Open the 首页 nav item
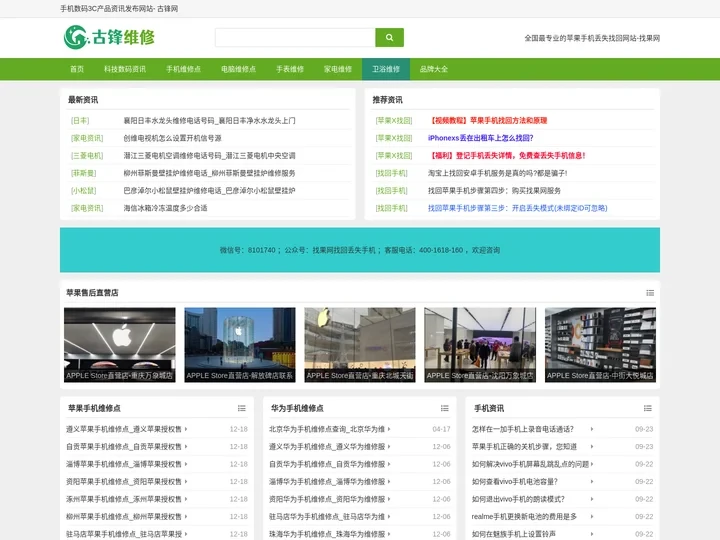This screenshot has height=540, width=720. 77,69
